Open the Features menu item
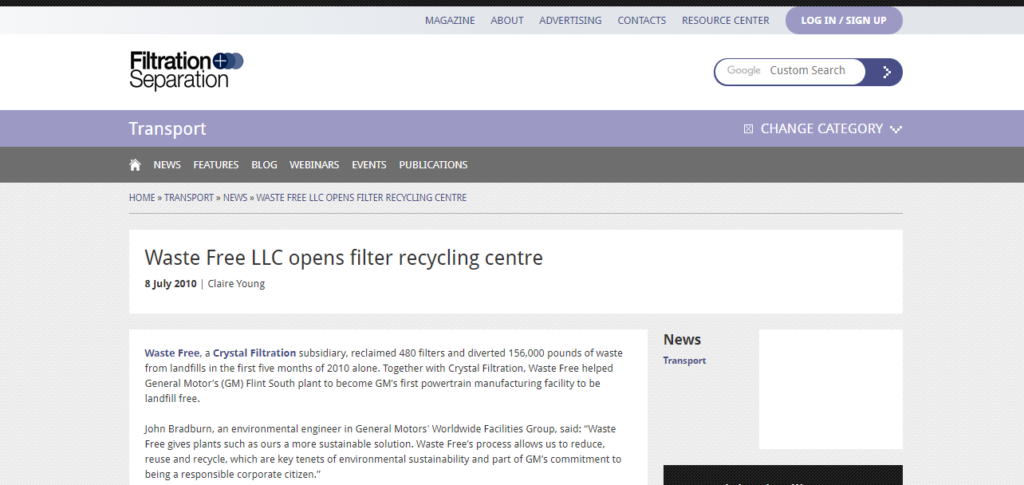 pos(216,165)
